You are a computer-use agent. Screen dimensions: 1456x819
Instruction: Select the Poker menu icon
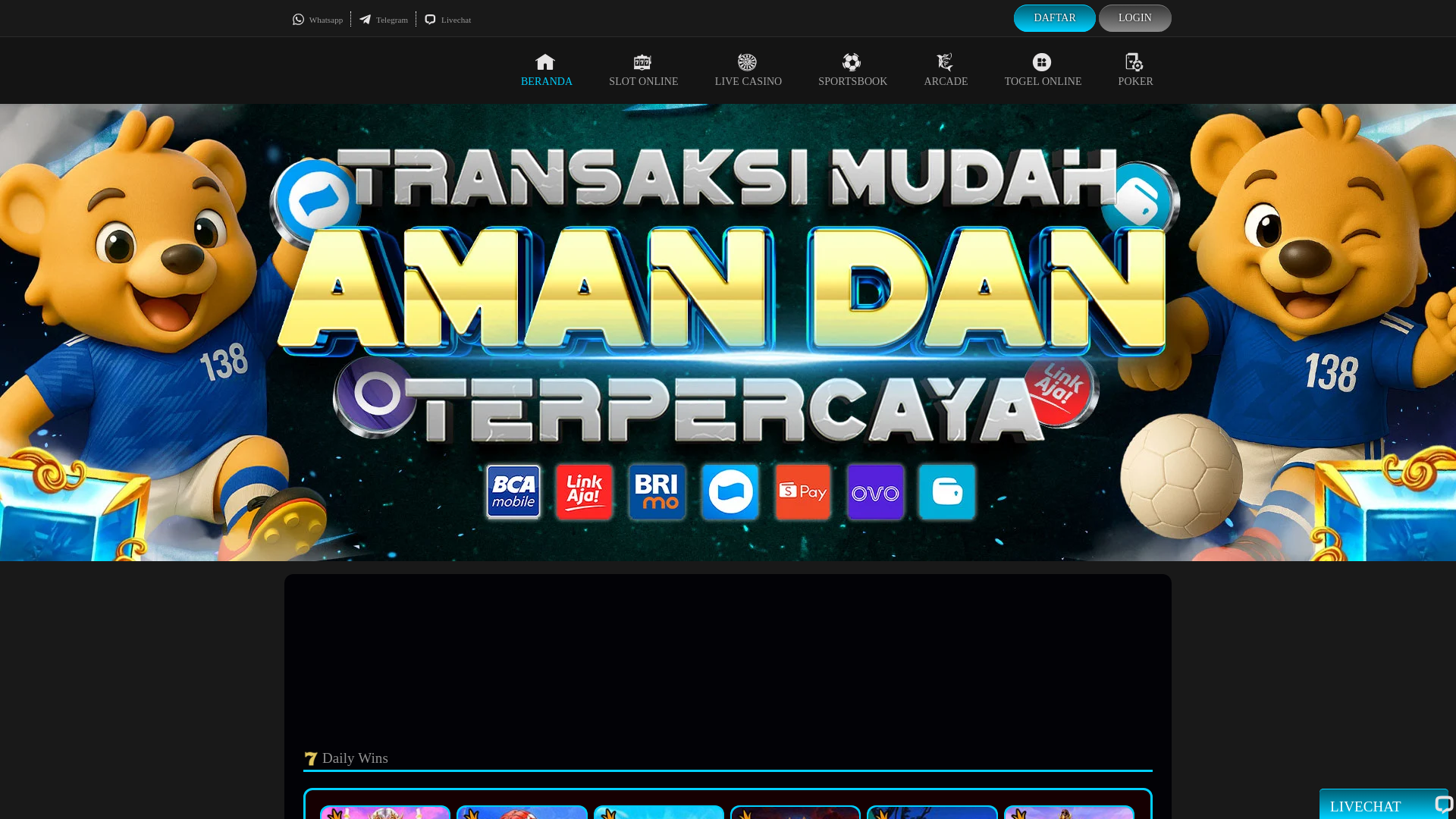(x=1134, y=62)
